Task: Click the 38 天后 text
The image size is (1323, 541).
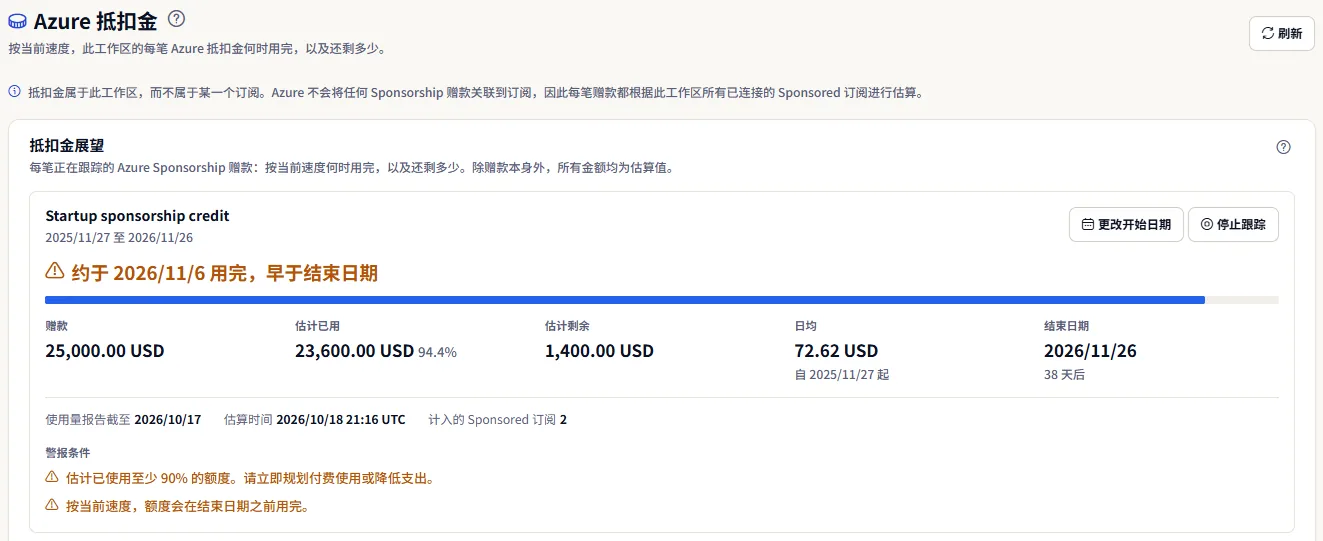Action: pyautogui.click(x=1064, y=375)
